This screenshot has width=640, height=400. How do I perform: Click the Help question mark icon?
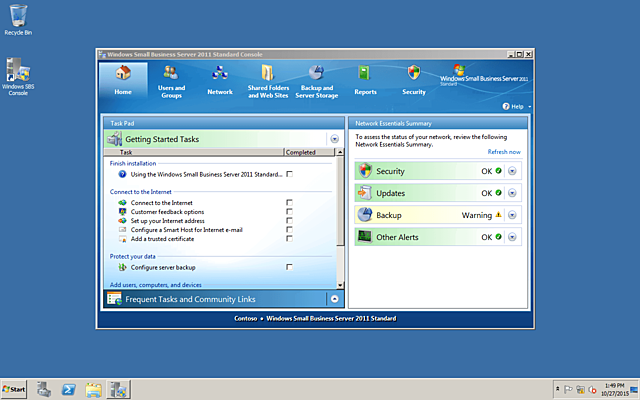pos(506,106)
